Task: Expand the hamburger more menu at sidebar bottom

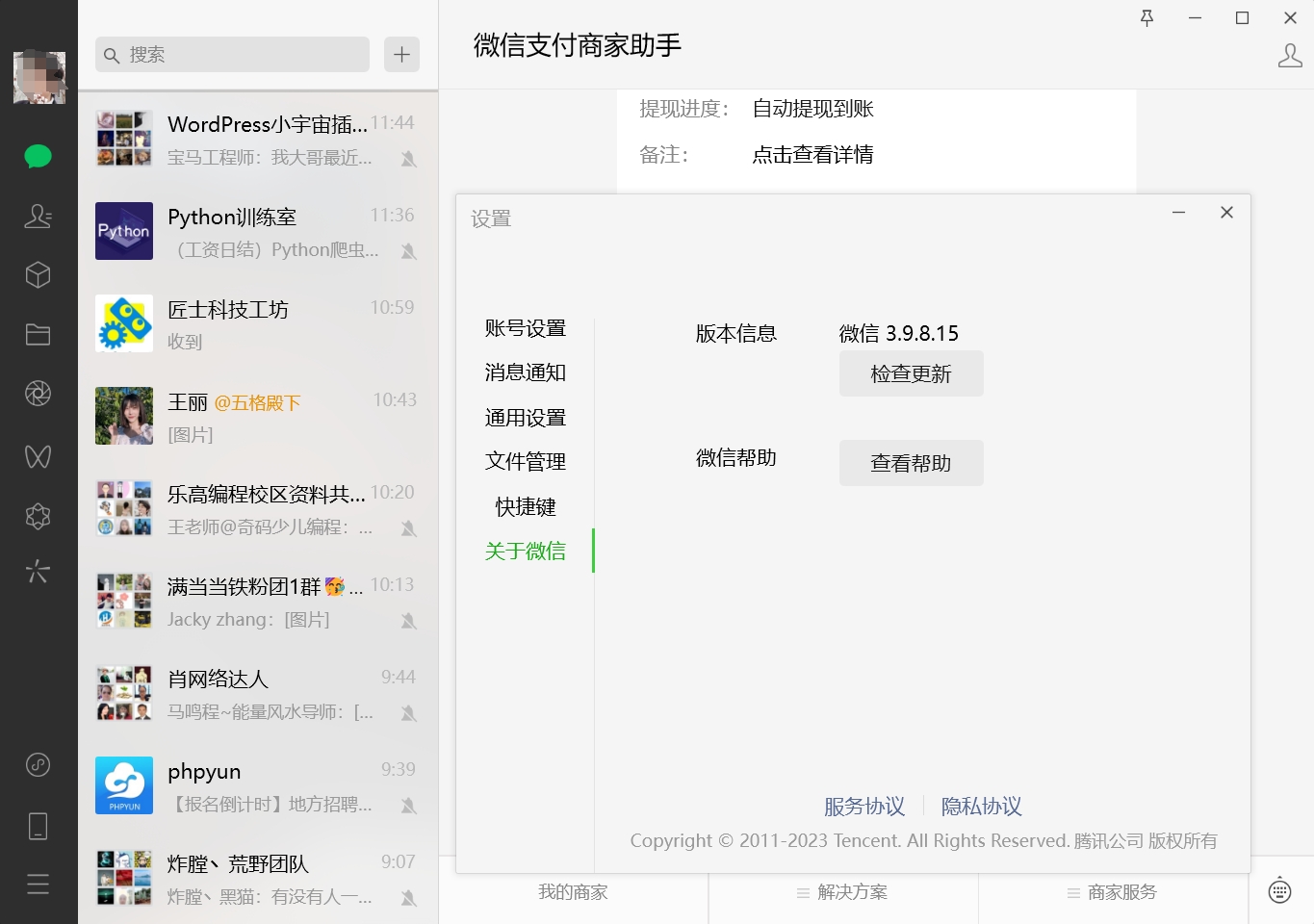Action: tap(39, 884)
